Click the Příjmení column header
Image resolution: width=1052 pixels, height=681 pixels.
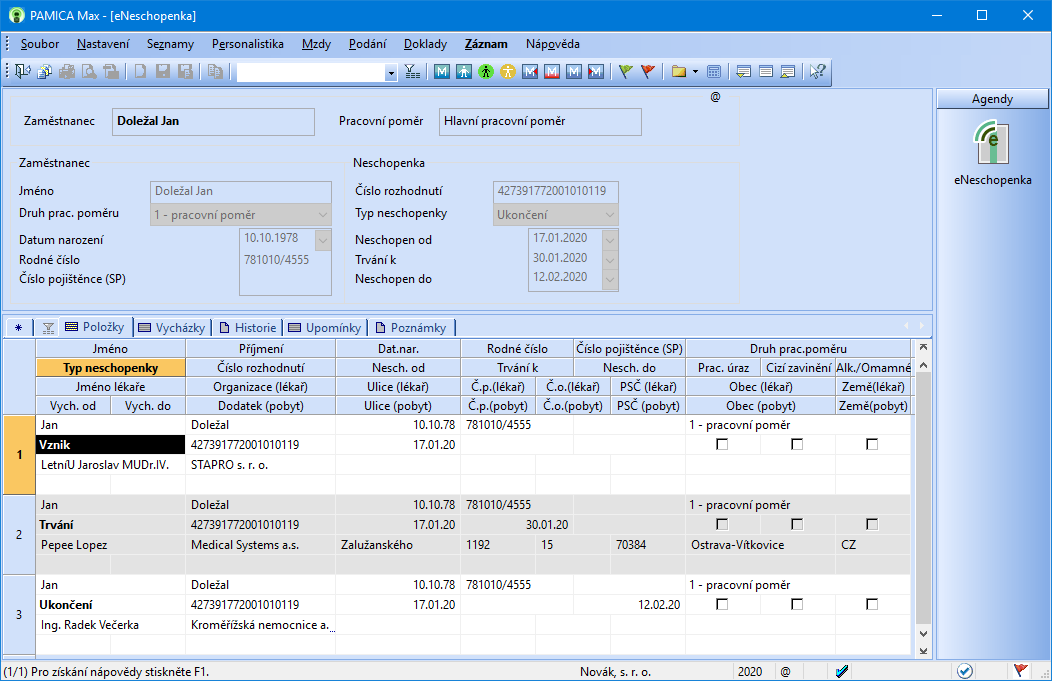(x=260, y=349)
